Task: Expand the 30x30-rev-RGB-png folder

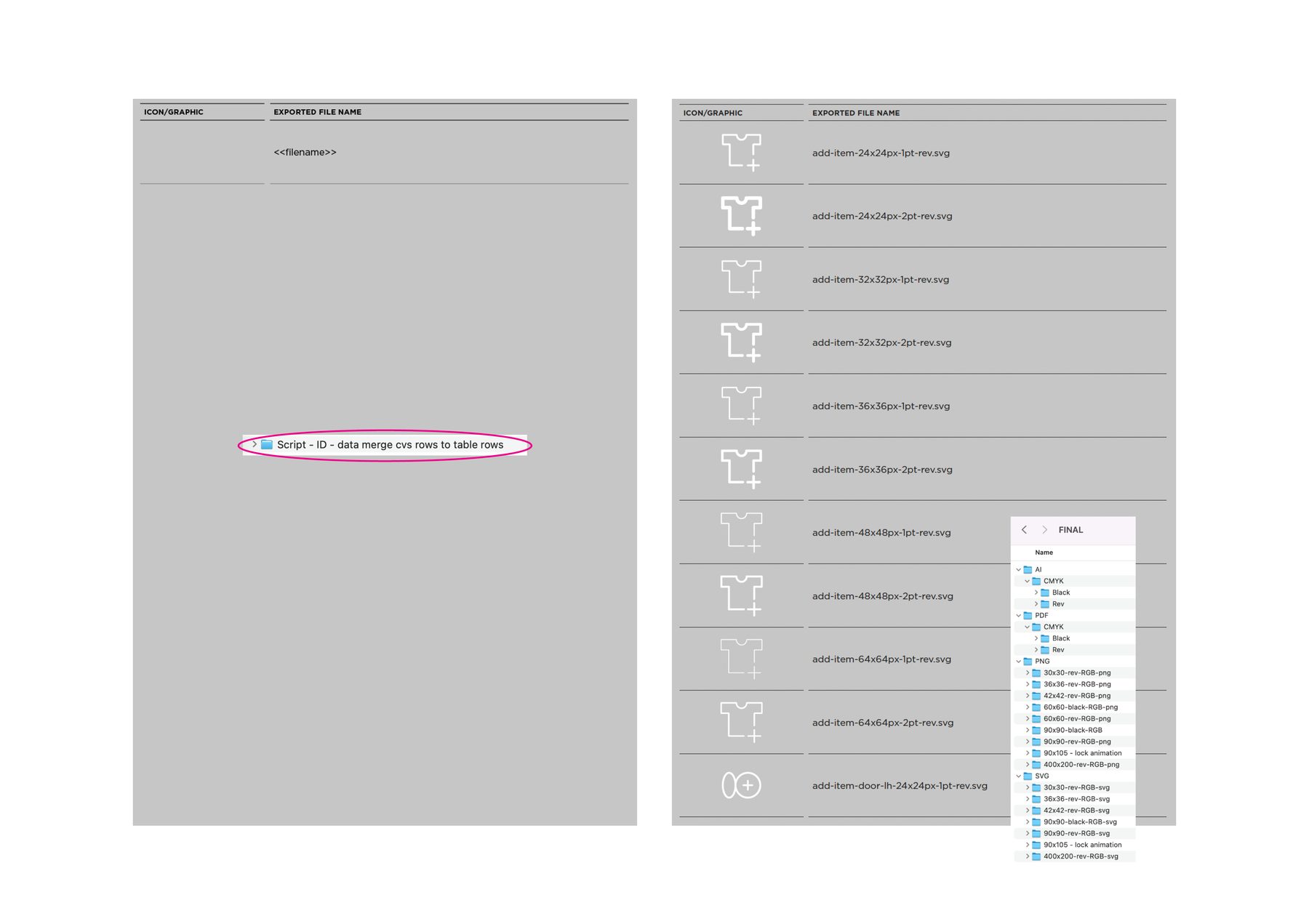Action: click(1027, 673)
